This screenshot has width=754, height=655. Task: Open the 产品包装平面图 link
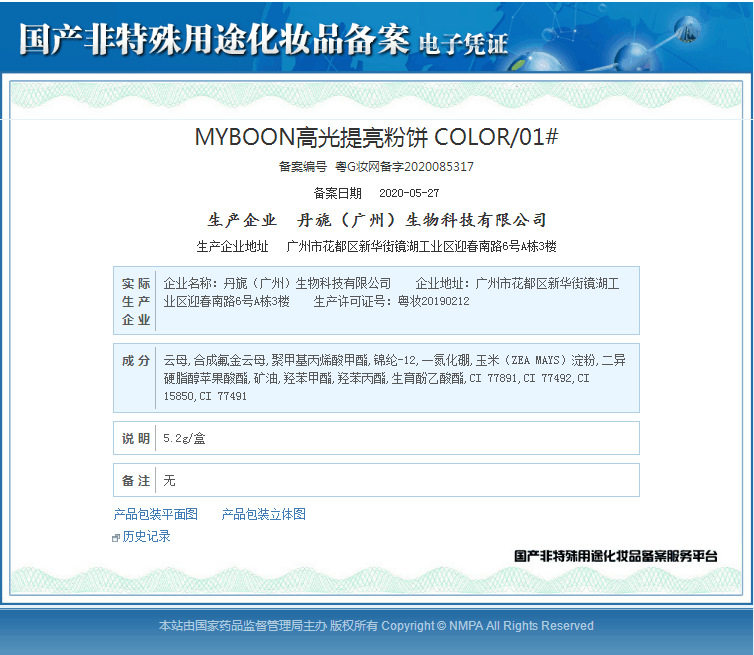click(x=155, y=514)
